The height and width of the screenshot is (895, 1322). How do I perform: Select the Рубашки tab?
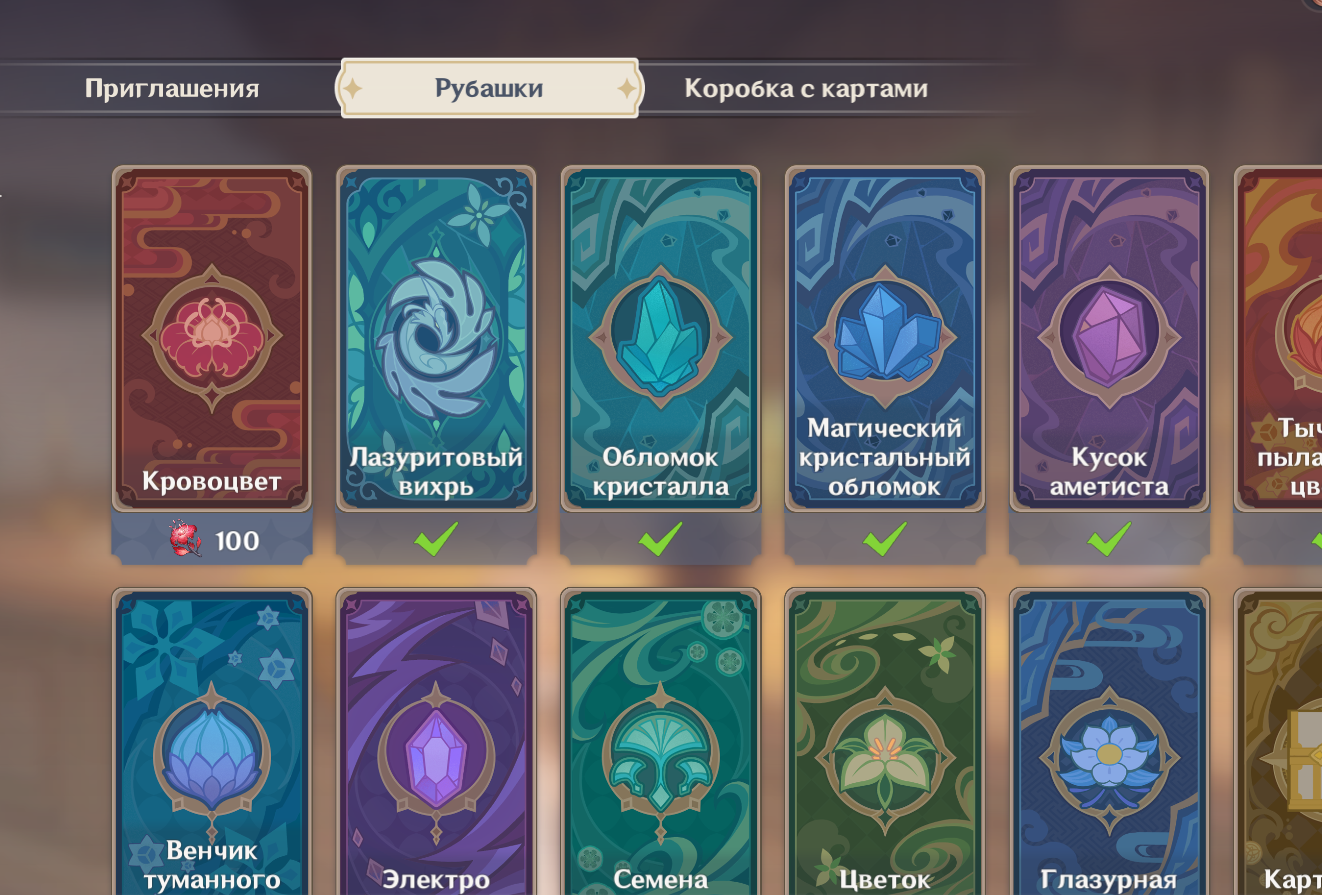[489, 88]
